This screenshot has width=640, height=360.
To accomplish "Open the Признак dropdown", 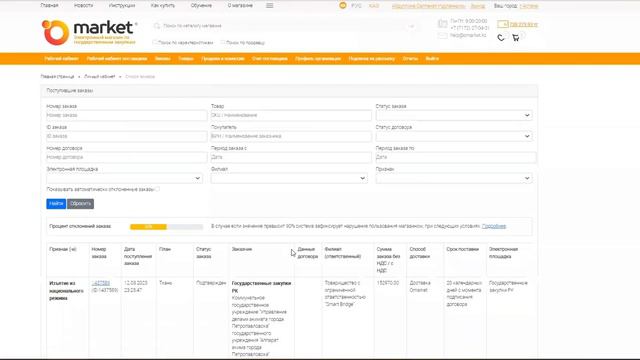I will [x=454, y=178].
